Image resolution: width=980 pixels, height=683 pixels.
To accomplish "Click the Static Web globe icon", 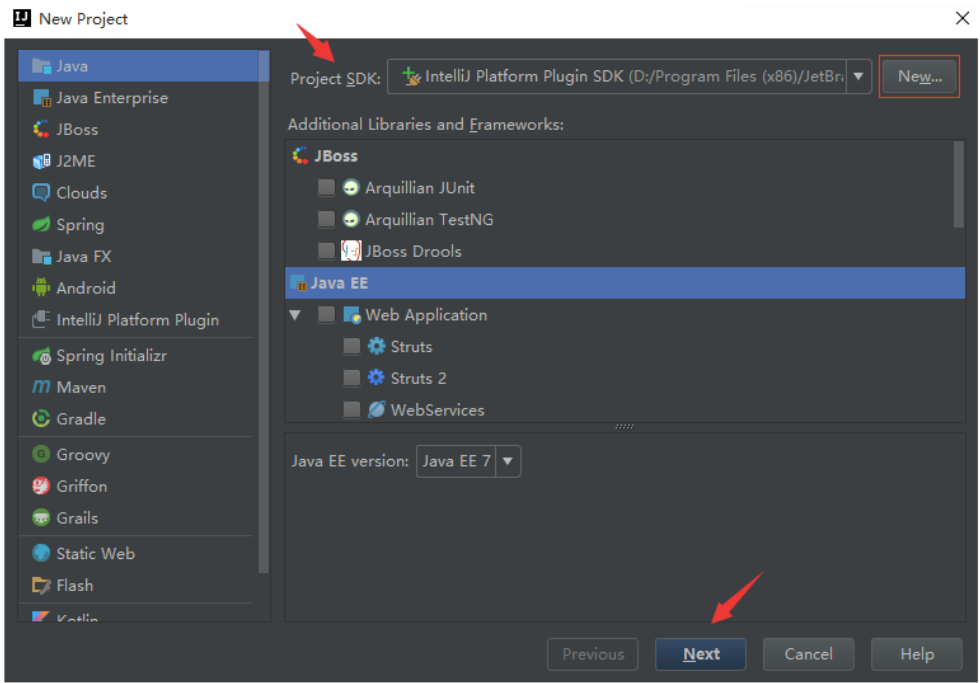I will click(41, 553).
